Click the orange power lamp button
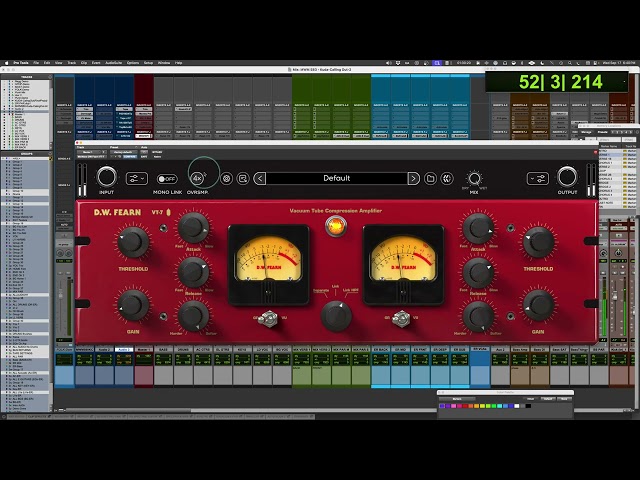 click(x=336, y=226)
